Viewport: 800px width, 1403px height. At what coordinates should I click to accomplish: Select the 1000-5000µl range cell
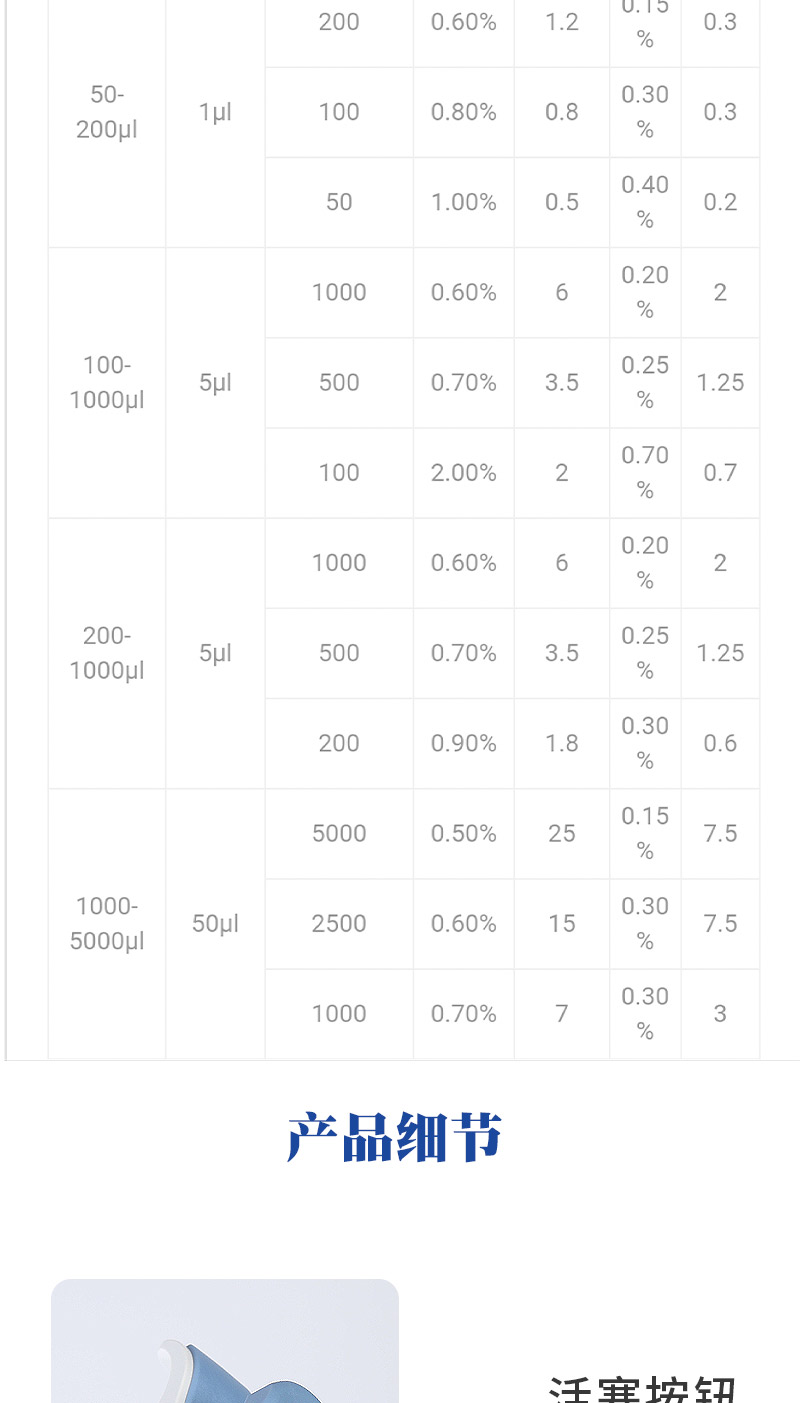[x=107, y=924]
